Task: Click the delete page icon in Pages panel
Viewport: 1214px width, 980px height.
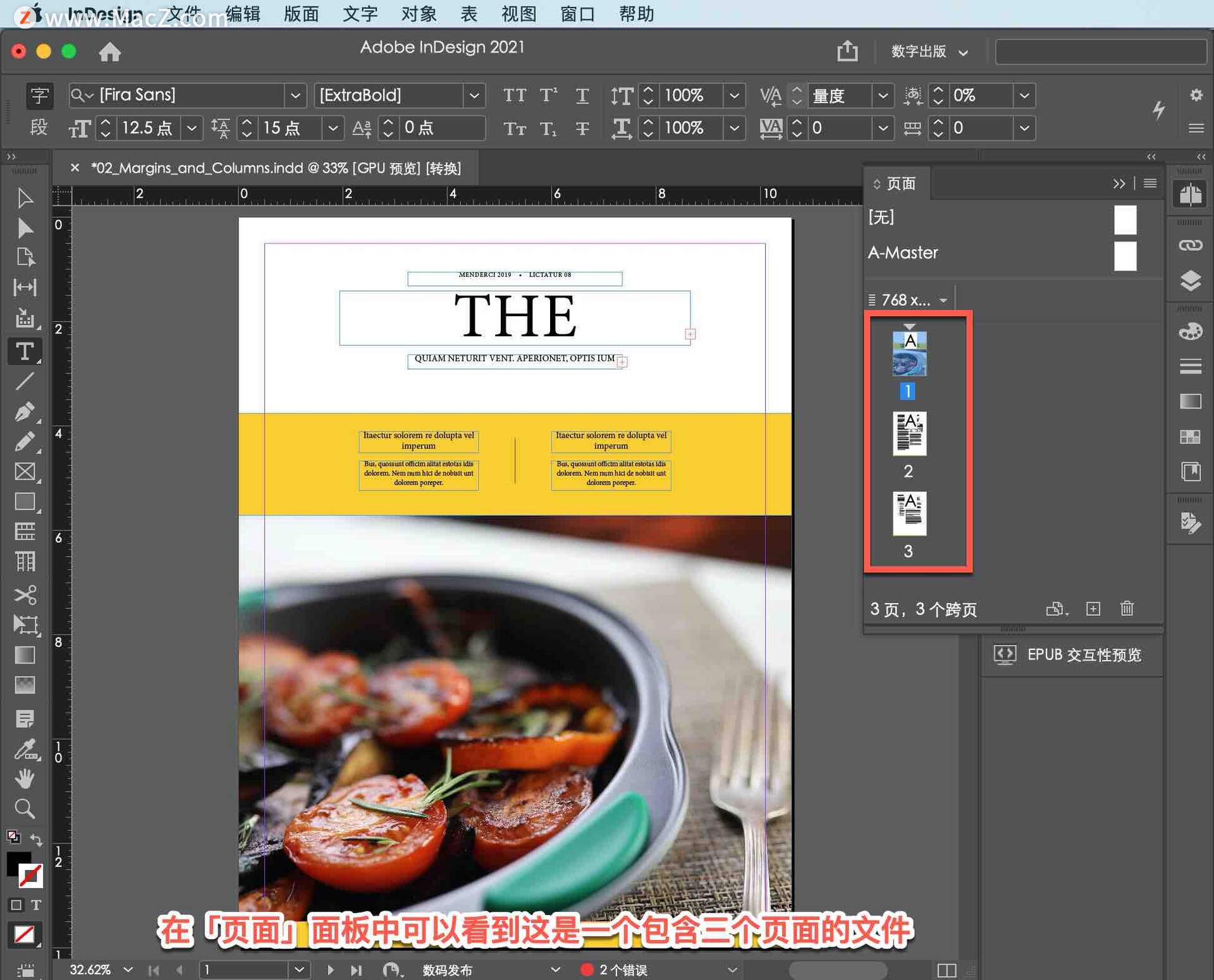Action: coord(1128,607)
